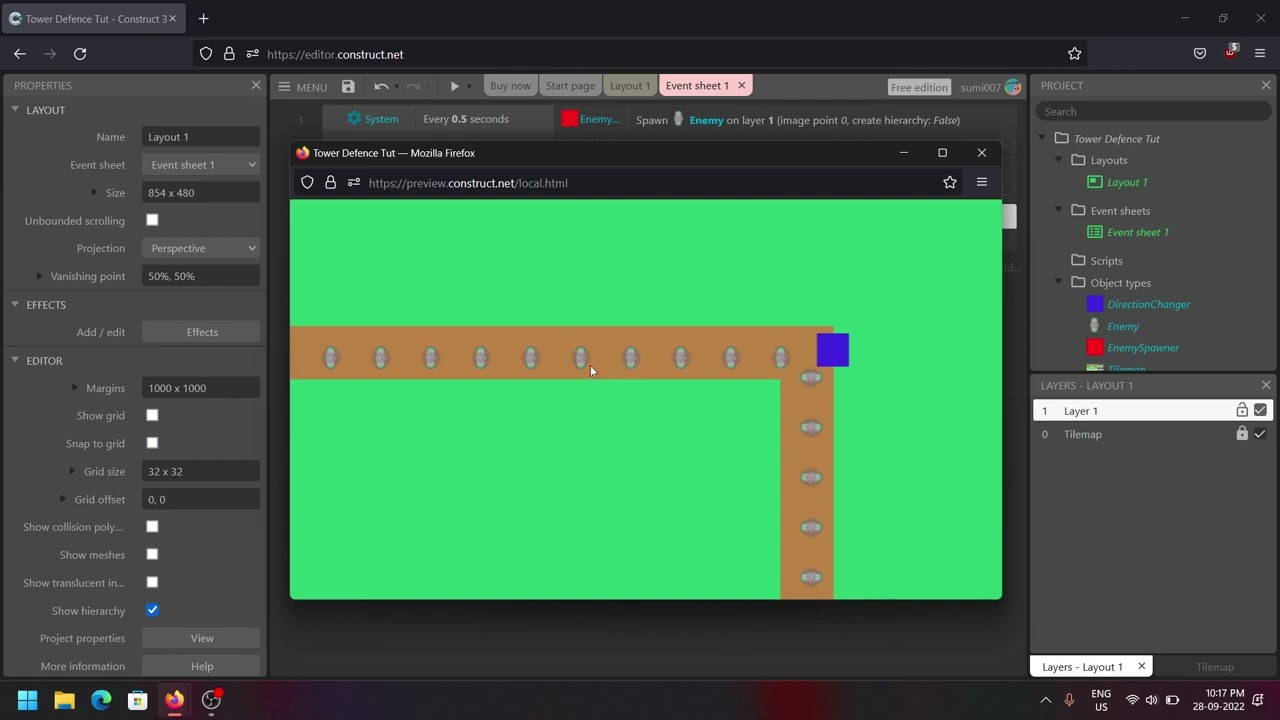The image size is (1280, 720).
Task: Collapse the EFFECTS section
Action: [15, 304]
